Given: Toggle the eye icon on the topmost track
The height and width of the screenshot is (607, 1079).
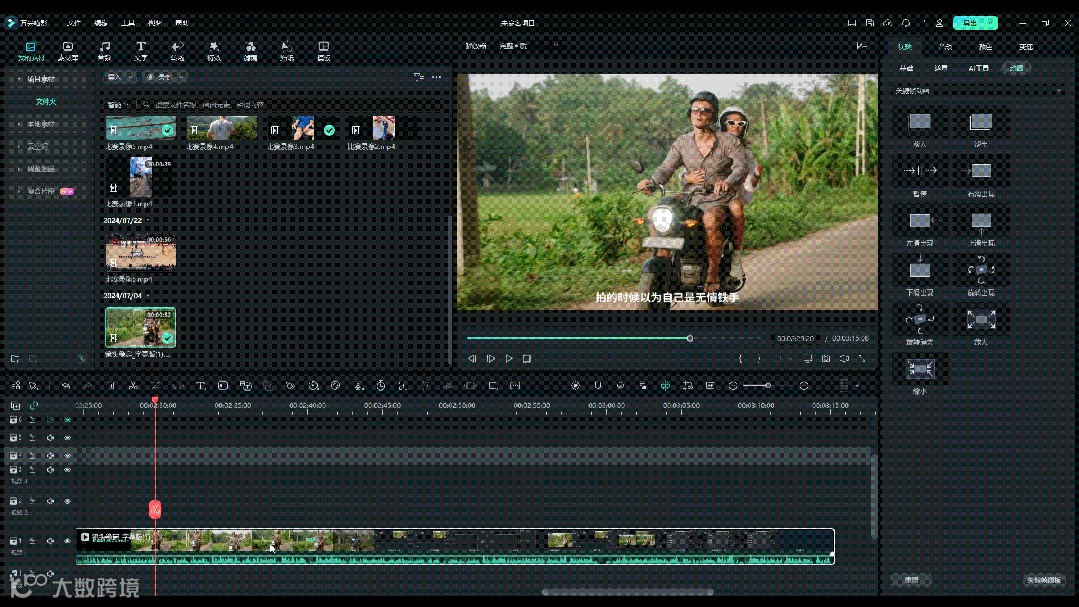Looking at the screenshot, I should (x=68, y=420).
